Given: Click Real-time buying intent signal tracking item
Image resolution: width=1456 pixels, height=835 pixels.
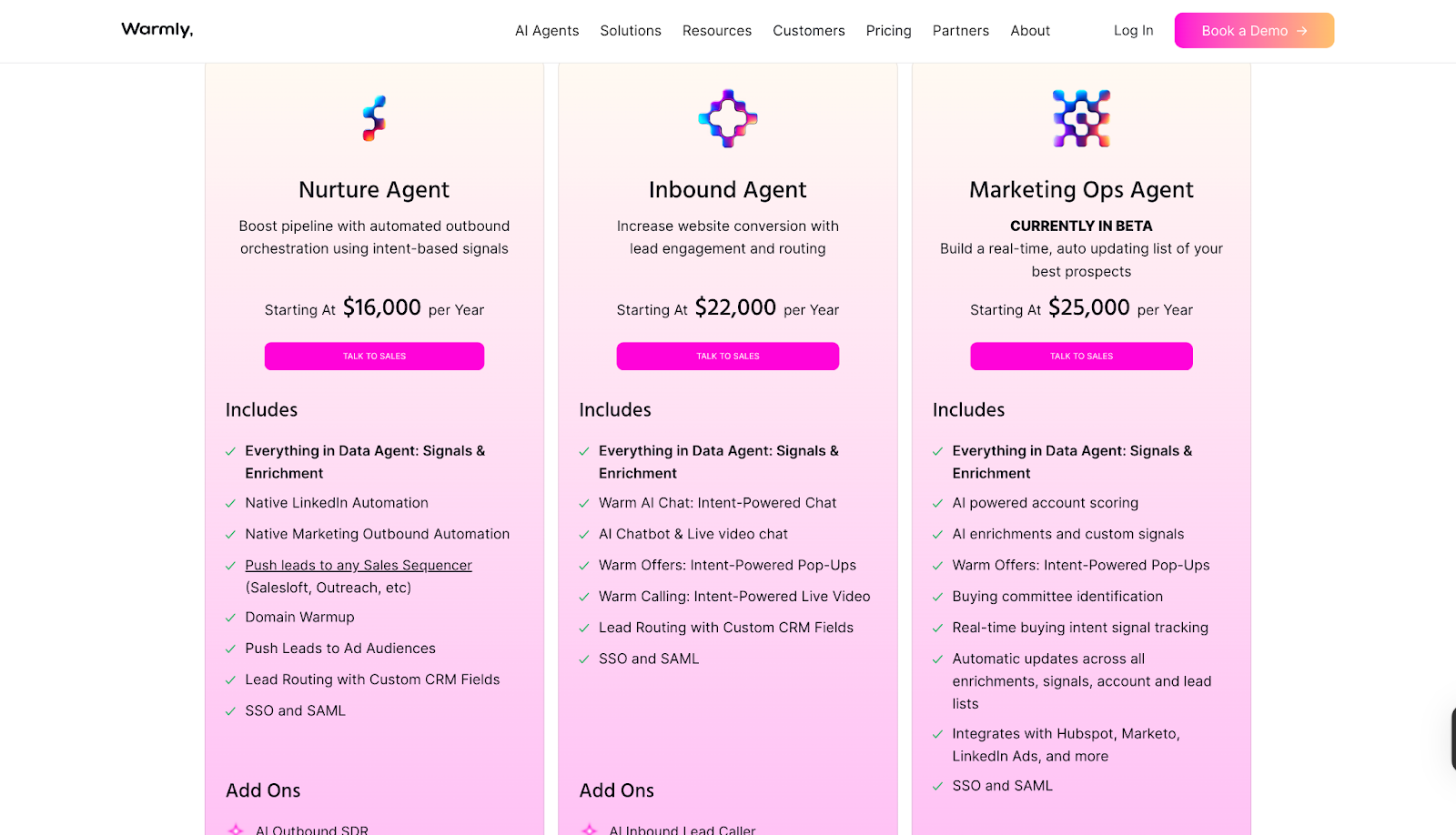Looking at the screenshot, I should [1080, 628].
